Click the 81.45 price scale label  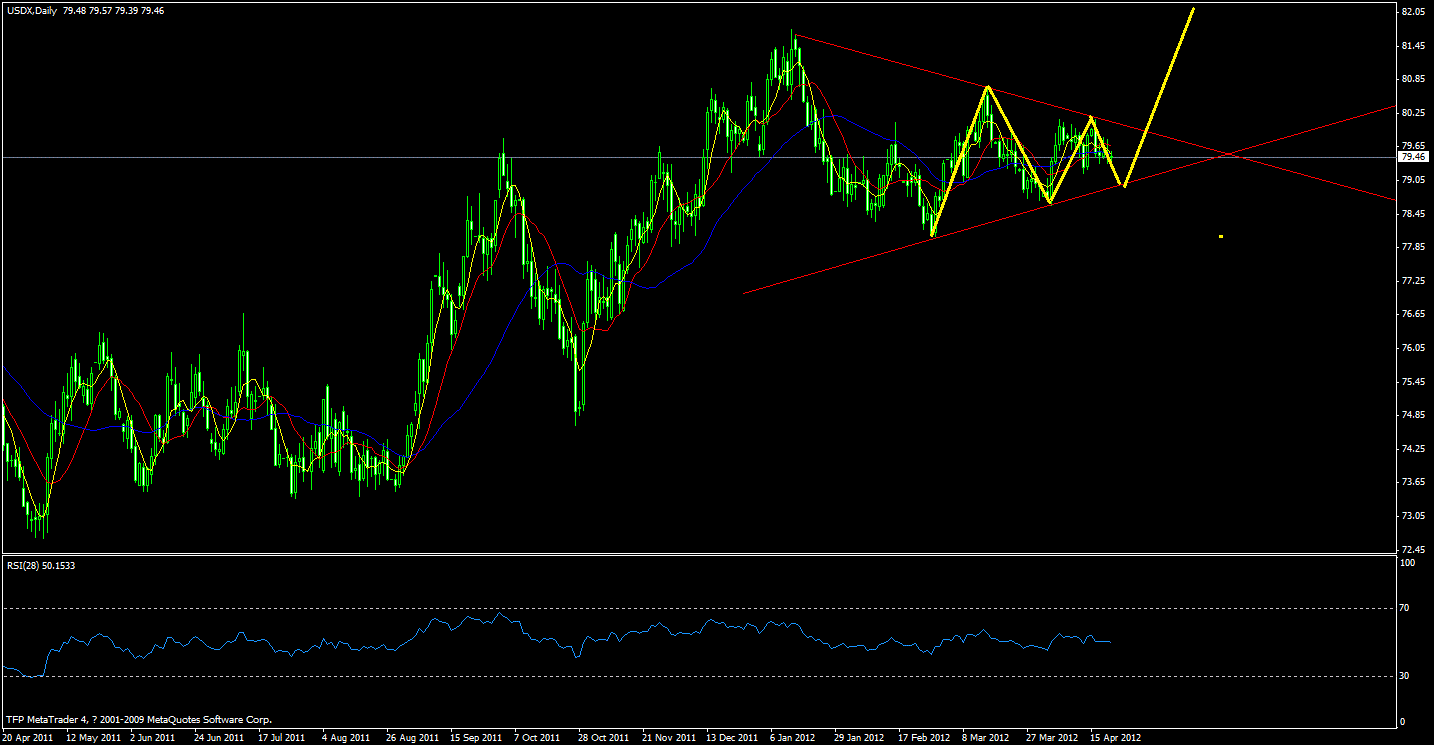tap(1414, 46)
